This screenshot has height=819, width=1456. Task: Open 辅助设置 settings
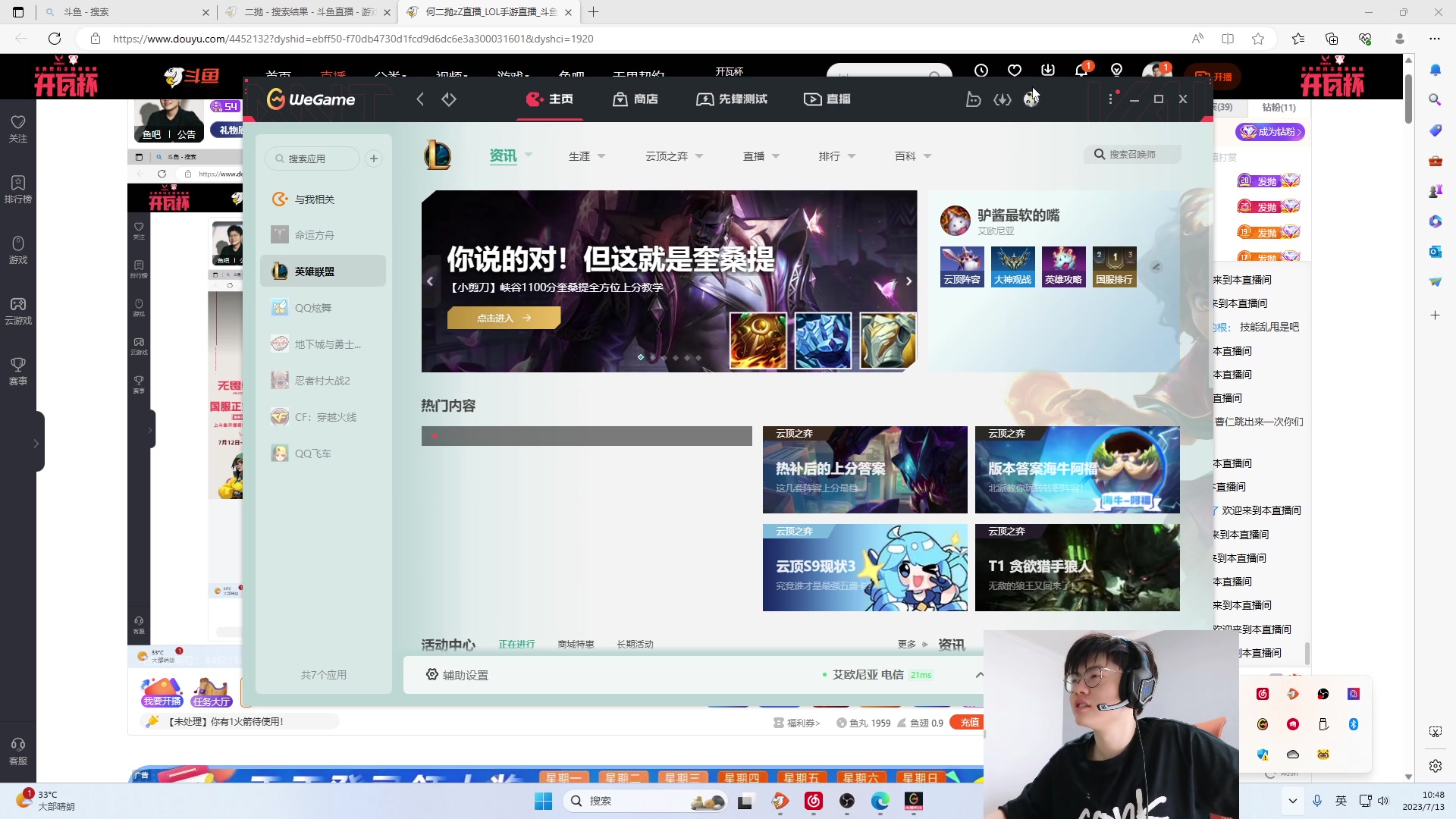pyautogui.click(x=457, y=675)
